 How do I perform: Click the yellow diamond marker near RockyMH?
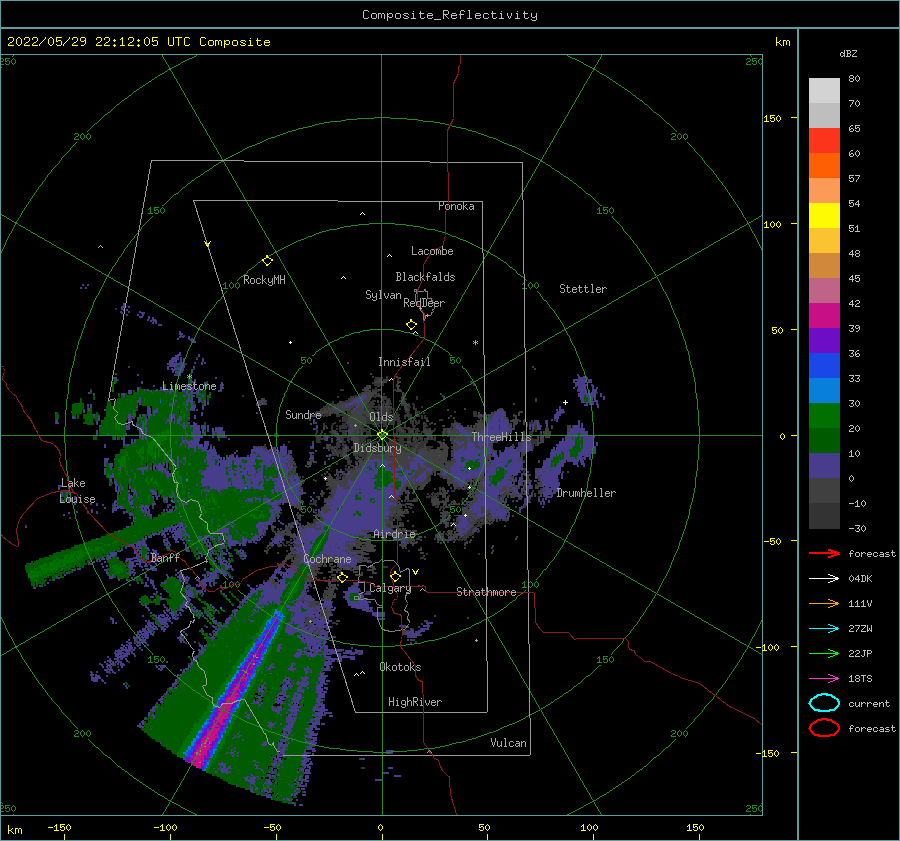[x=267, y=261]
